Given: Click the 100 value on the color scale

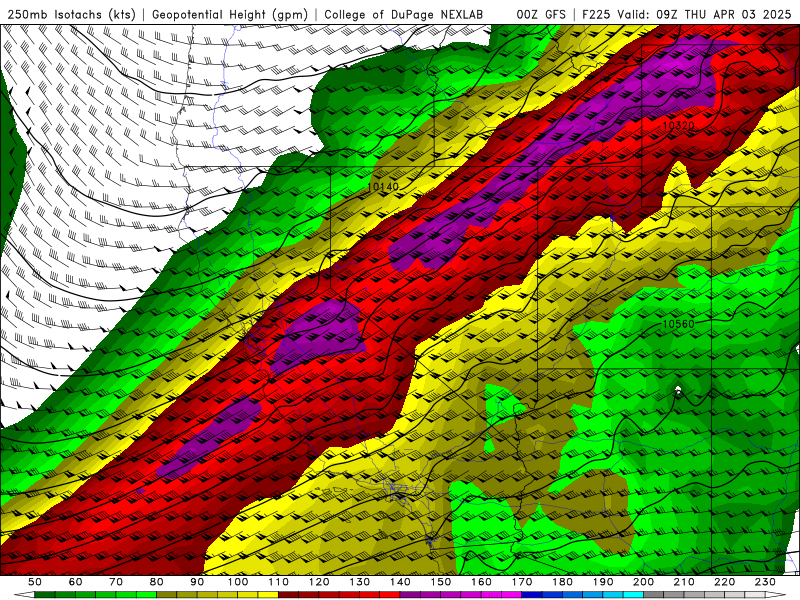Looking at the screenshot, I should coord(238,582).
